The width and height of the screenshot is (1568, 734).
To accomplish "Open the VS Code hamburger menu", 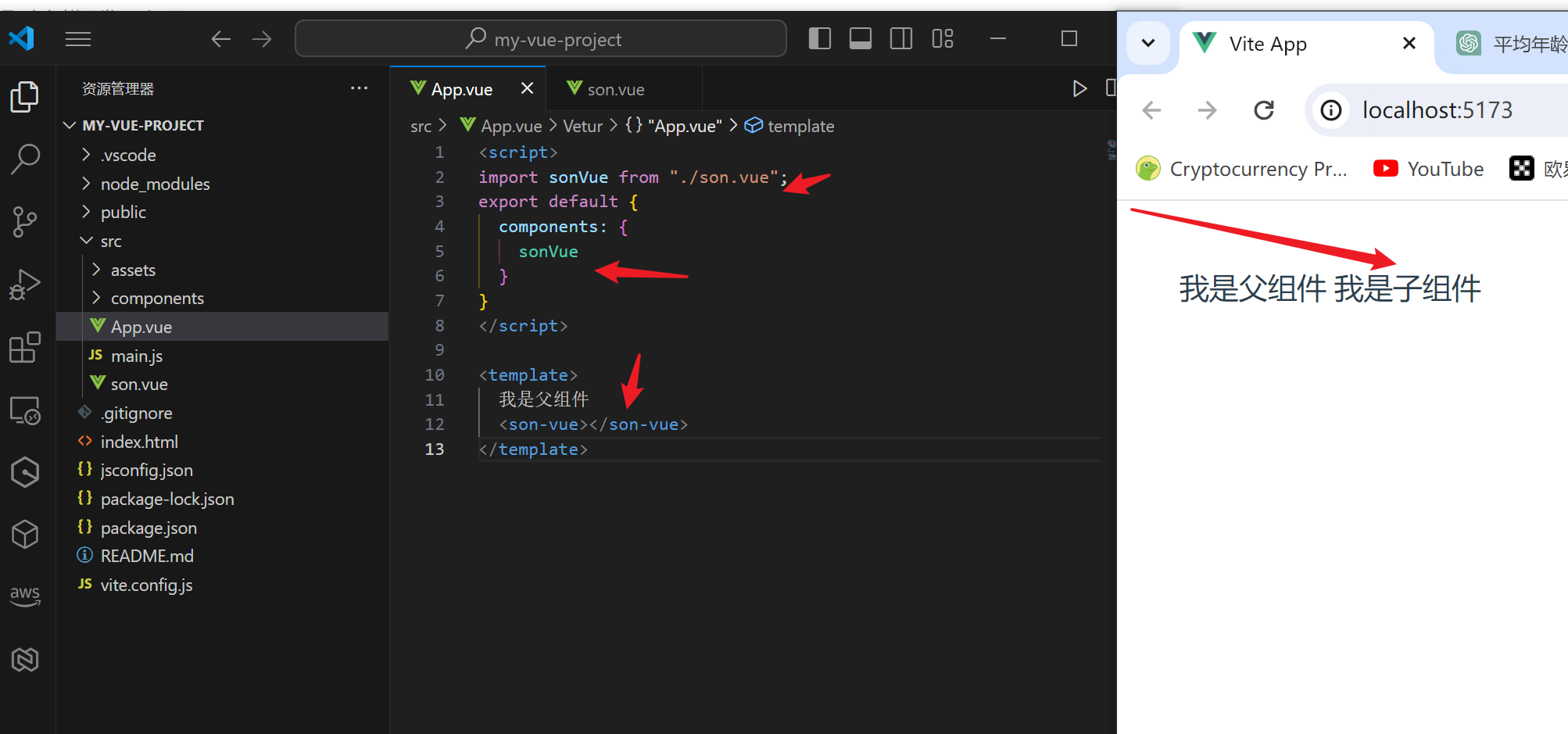I will click(x=78, y=39).
